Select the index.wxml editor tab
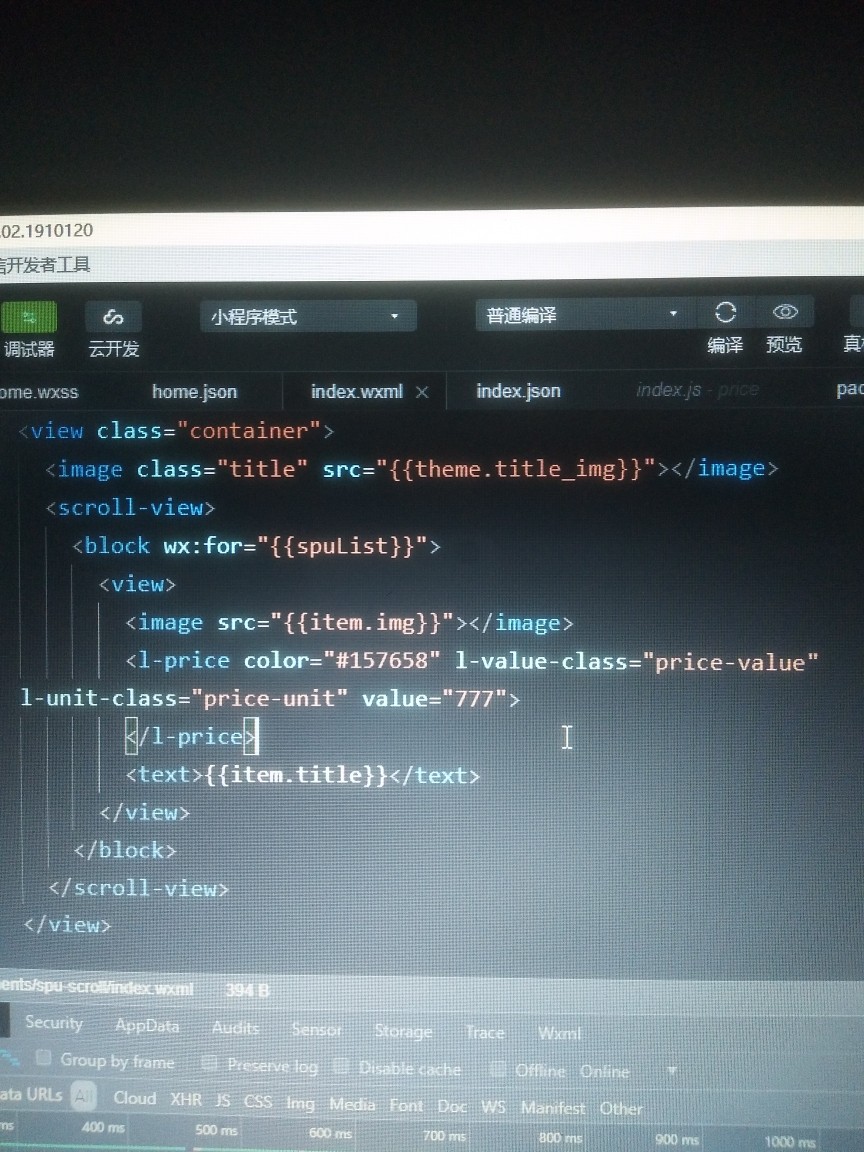The image size is (864, 1152). [357, 392]
